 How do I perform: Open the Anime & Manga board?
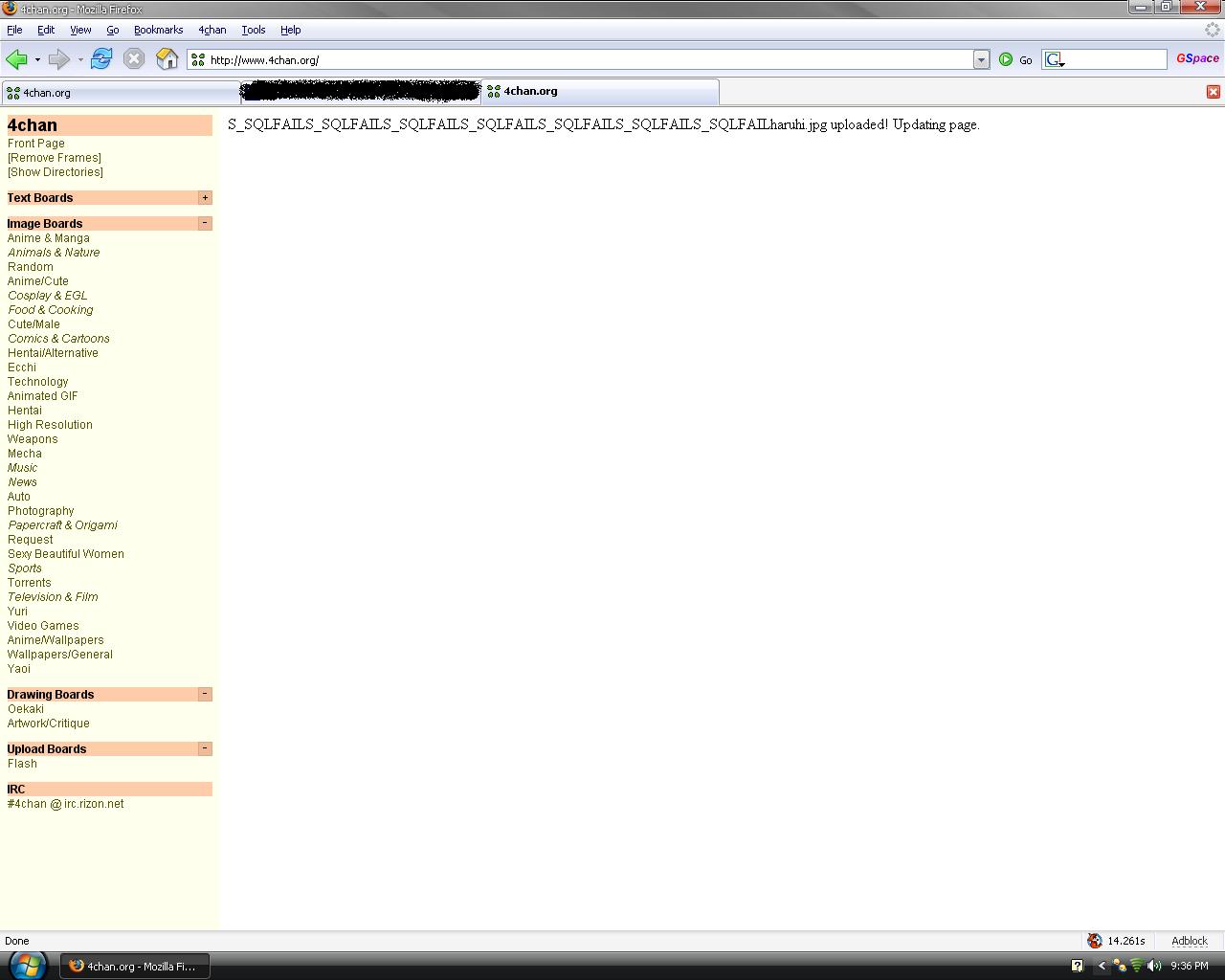49,238
